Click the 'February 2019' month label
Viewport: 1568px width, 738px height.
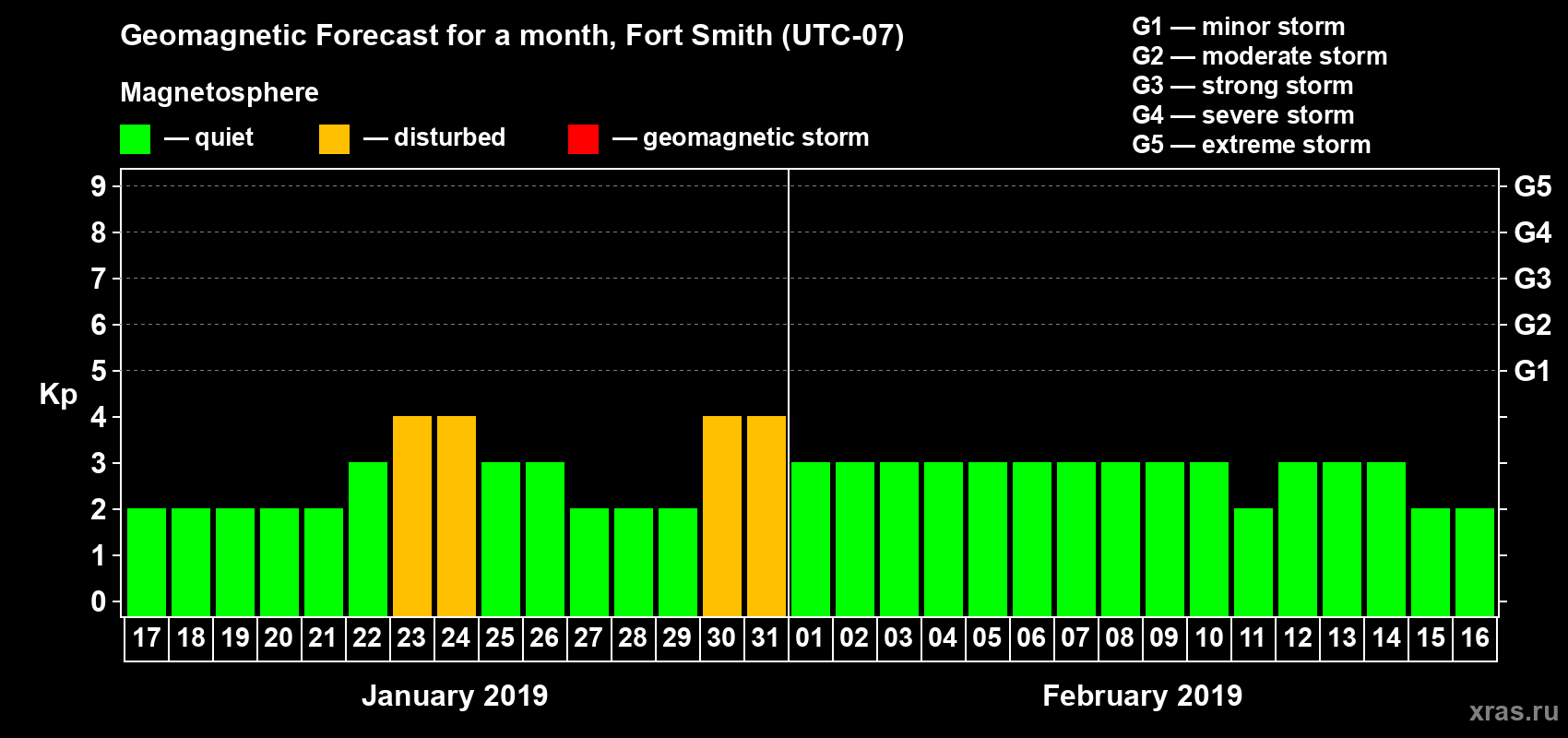pos(1142,696)
